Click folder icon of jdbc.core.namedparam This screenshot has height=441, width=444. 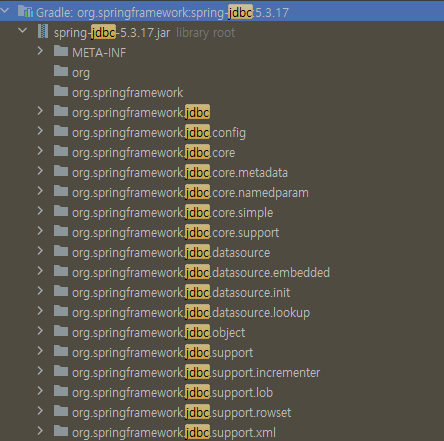pyautogui.click(x=61, y=191)
